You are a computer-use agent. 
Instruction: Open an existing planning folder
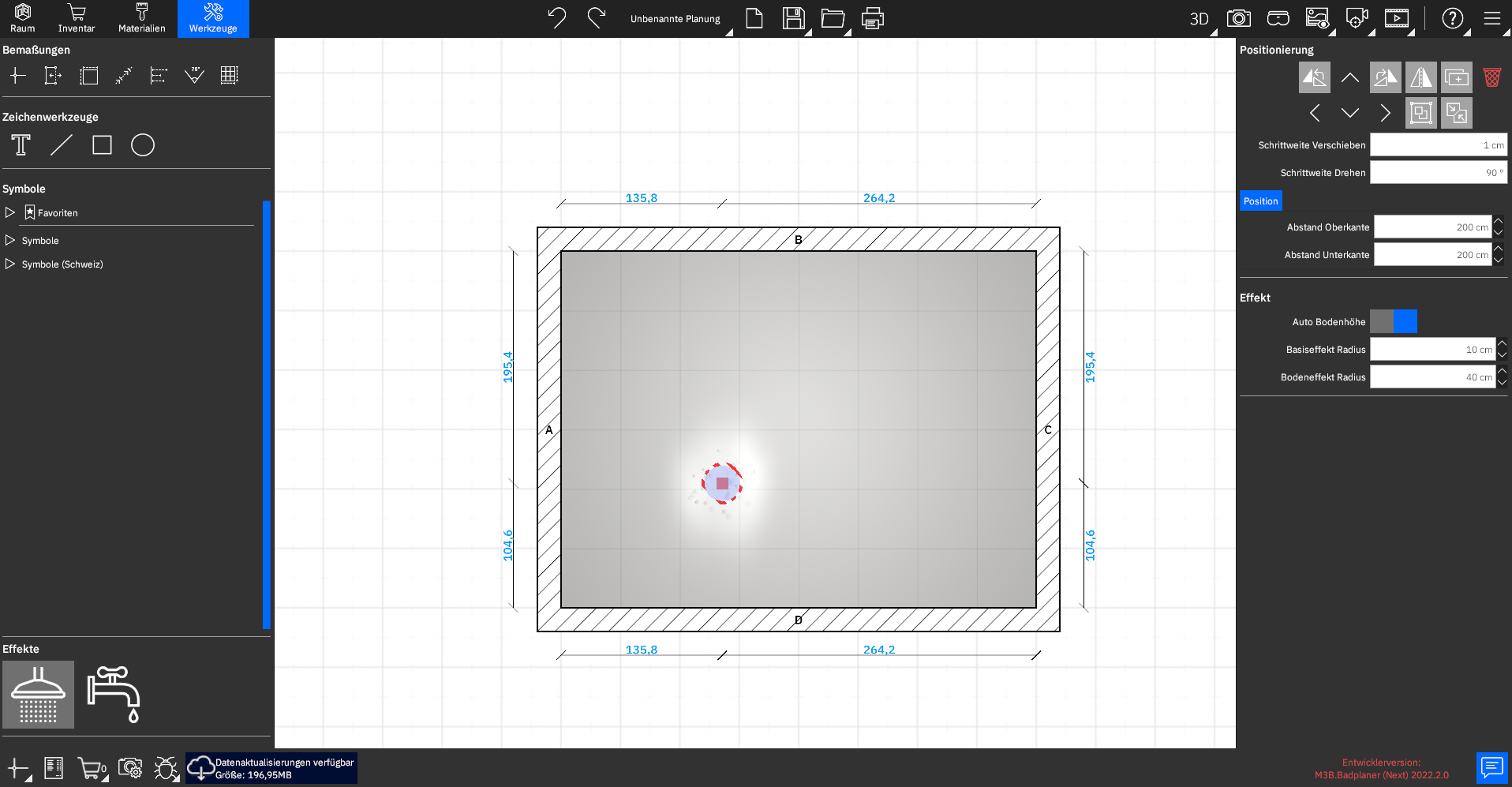[833, 17]
